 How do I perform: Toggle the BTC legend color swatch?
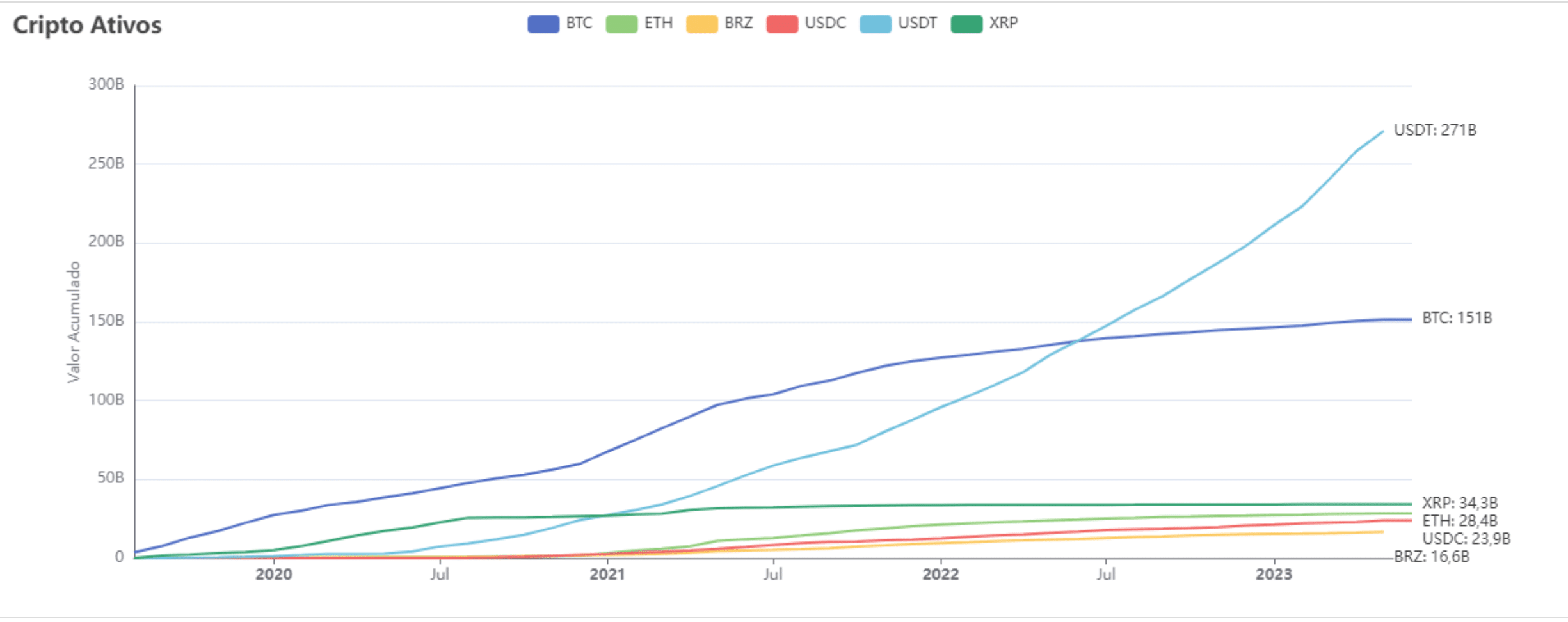(x=543, y=24)
